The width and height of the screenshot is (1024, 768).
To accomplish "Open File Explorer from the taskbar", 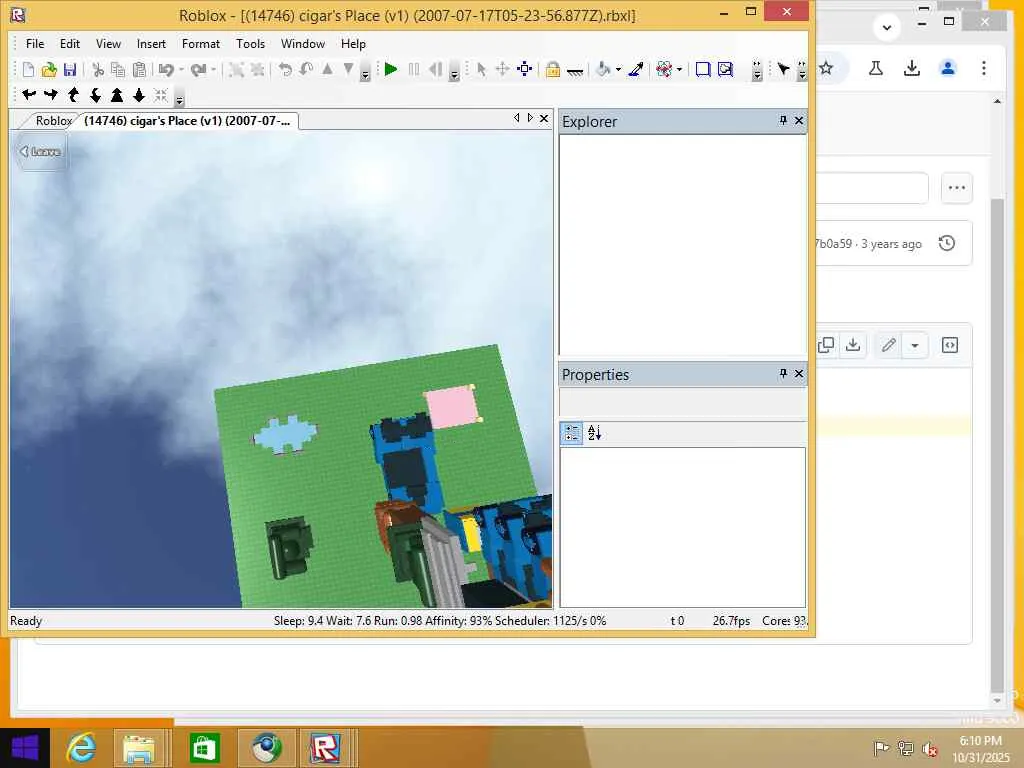I will click(139, 748).
